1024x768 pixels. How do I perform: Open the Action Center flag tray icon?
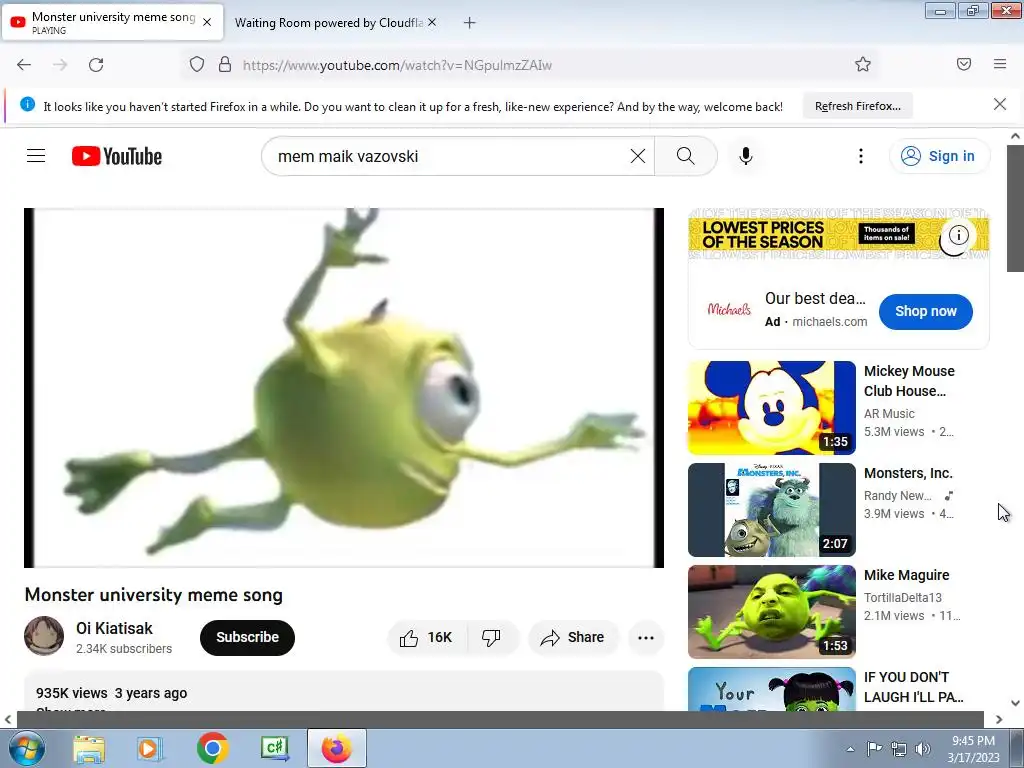point(874,749)
